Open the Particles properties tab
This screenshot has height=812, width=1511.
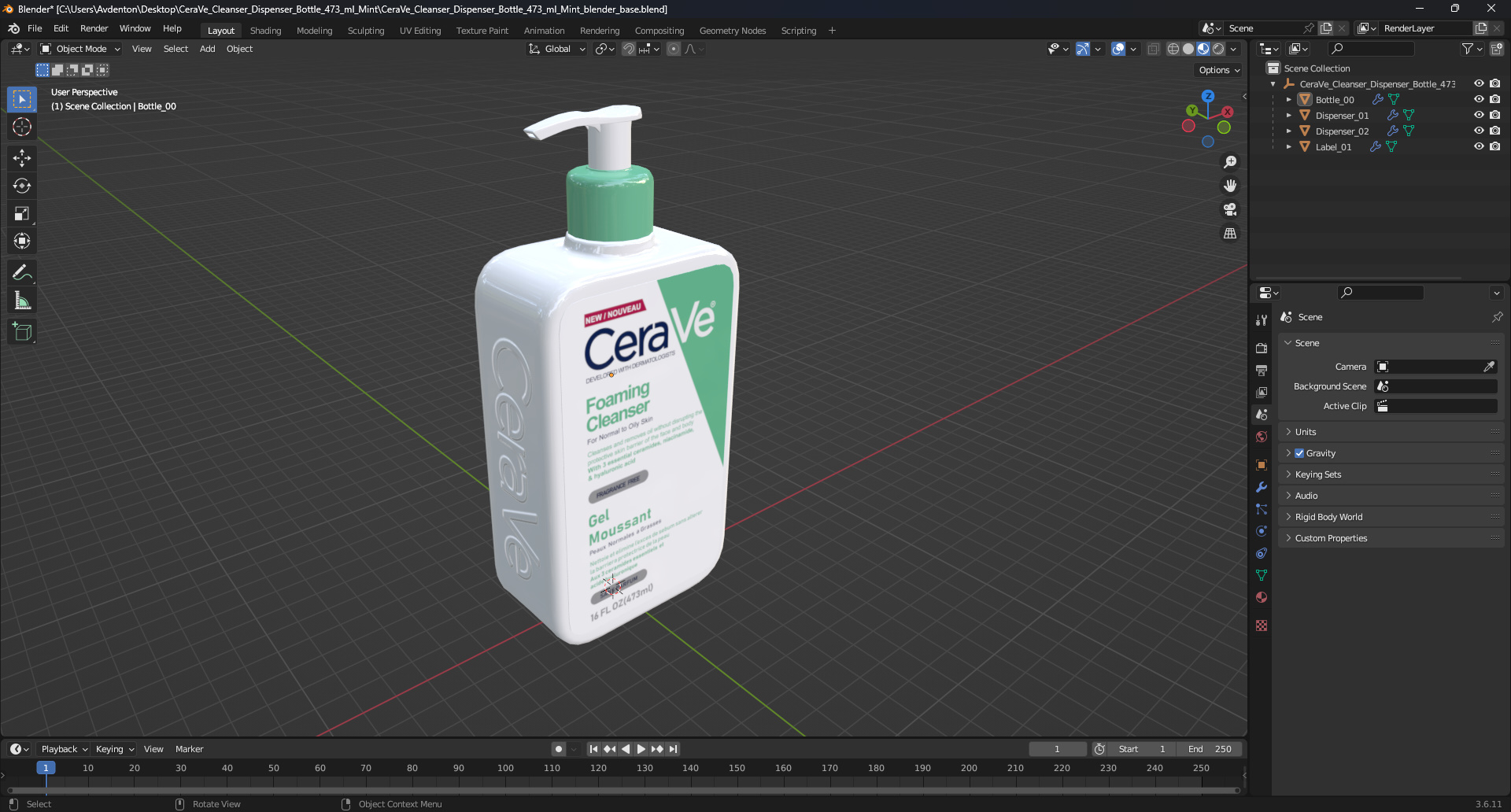point(1262,509)
